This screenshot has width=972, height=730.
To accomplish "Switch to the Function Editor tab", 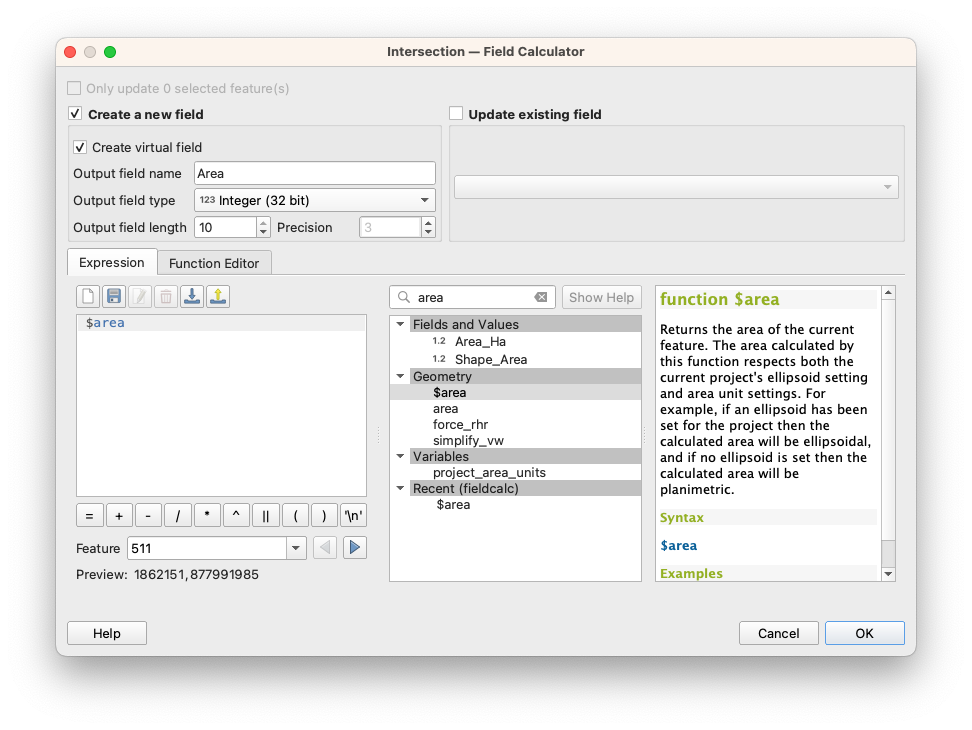I will coord(214,263).
